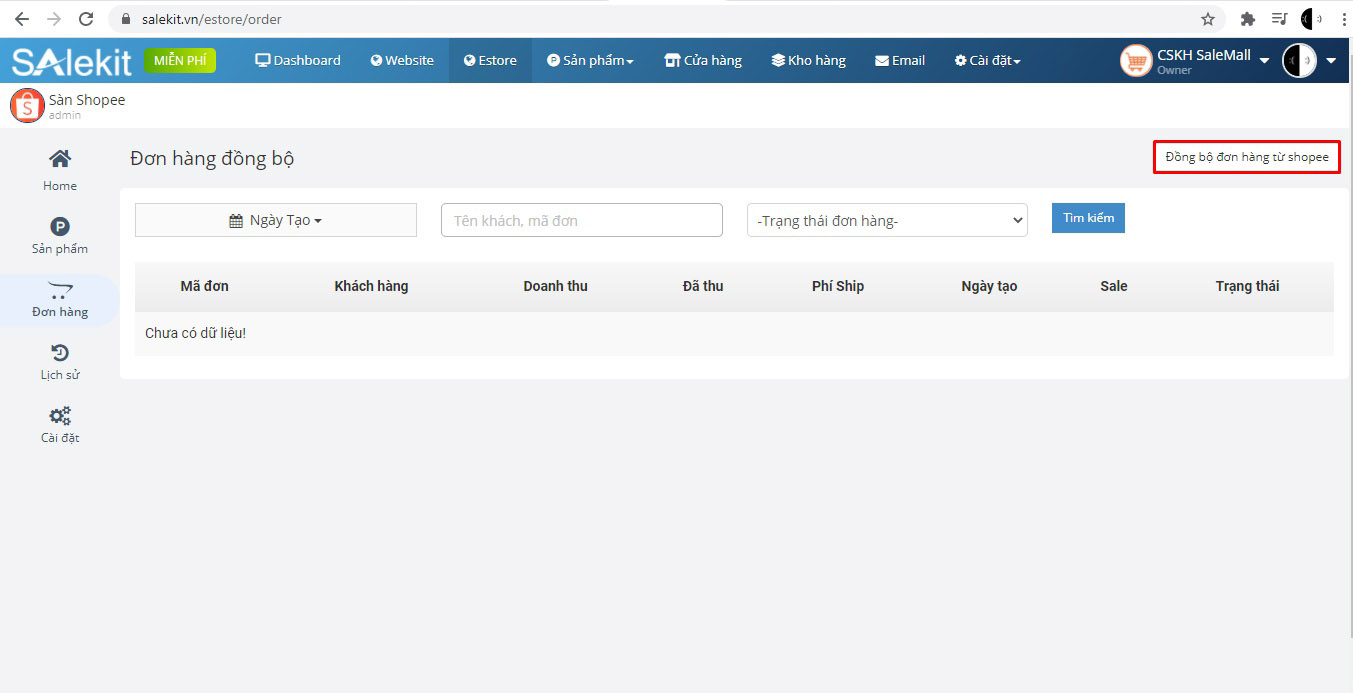The height and width of the screenshot is (693, 1353).
Task: Open Lịch sử history icon
Action: click(x=60, y=354)
